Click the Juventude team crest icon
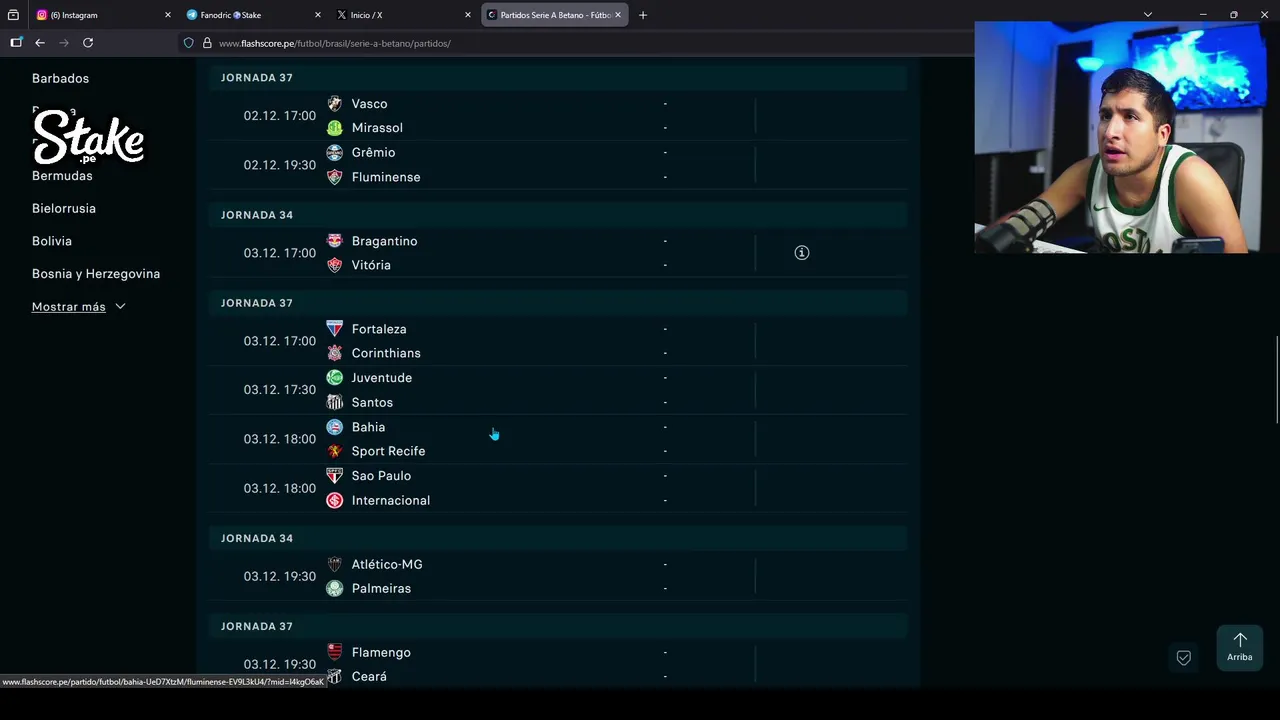1280x720 pixels. [335, 378]
